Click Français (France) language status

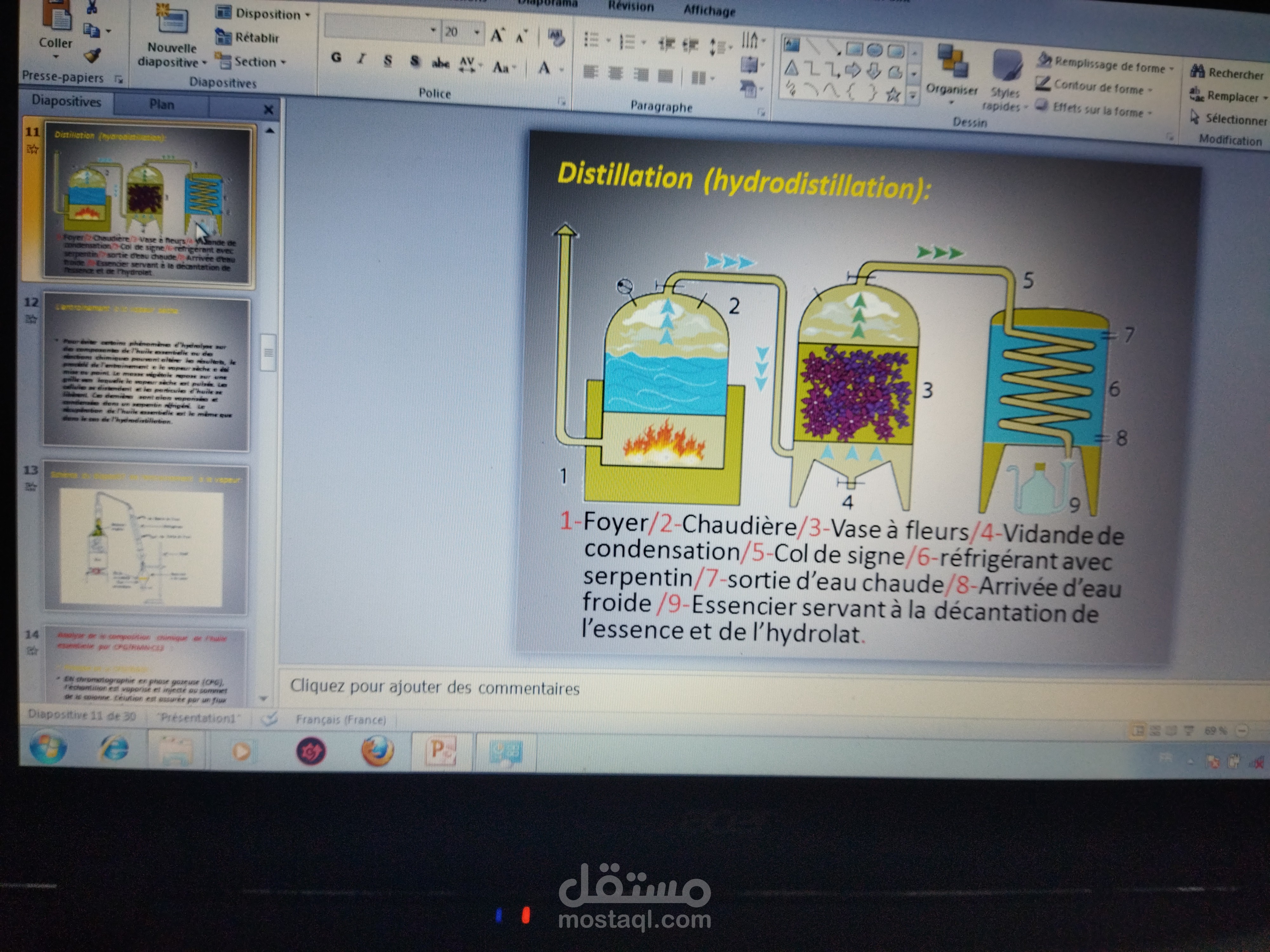[340, 719]
